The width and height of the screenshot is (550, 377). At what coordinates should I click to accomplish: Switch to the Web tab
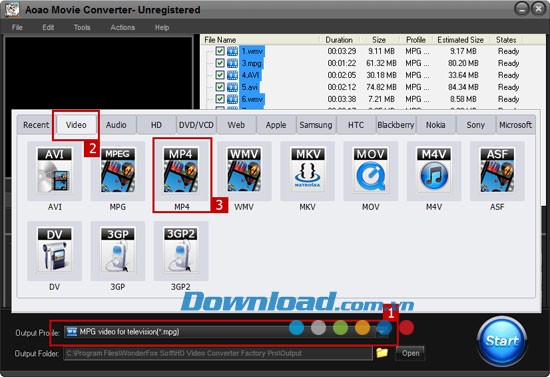pos(236,125)
